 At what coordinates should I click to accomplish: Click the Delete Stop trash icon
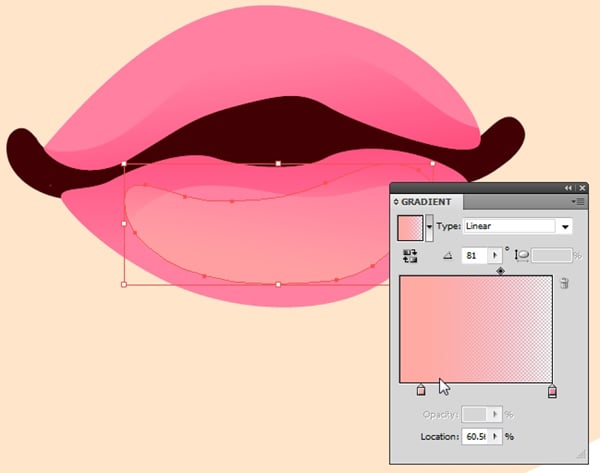tap(565, 284)
